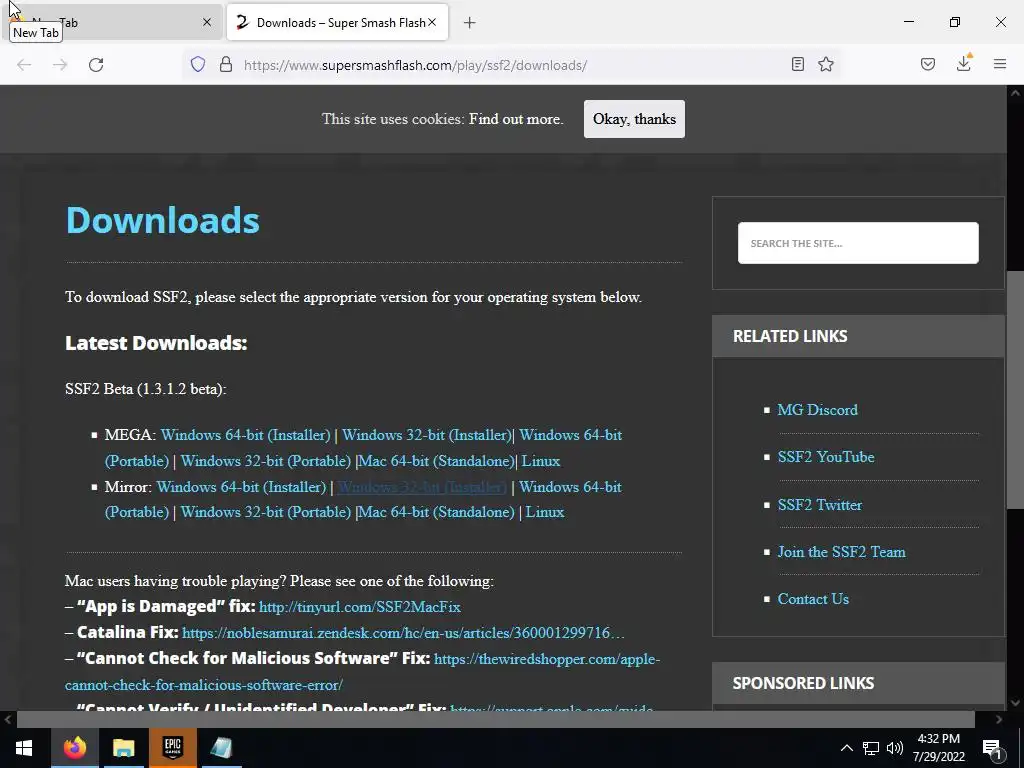Image resolution: width=1024 pixels, height=768 pixels.
Task: Open the volume speaker tray icon
Action: (895, 748)
